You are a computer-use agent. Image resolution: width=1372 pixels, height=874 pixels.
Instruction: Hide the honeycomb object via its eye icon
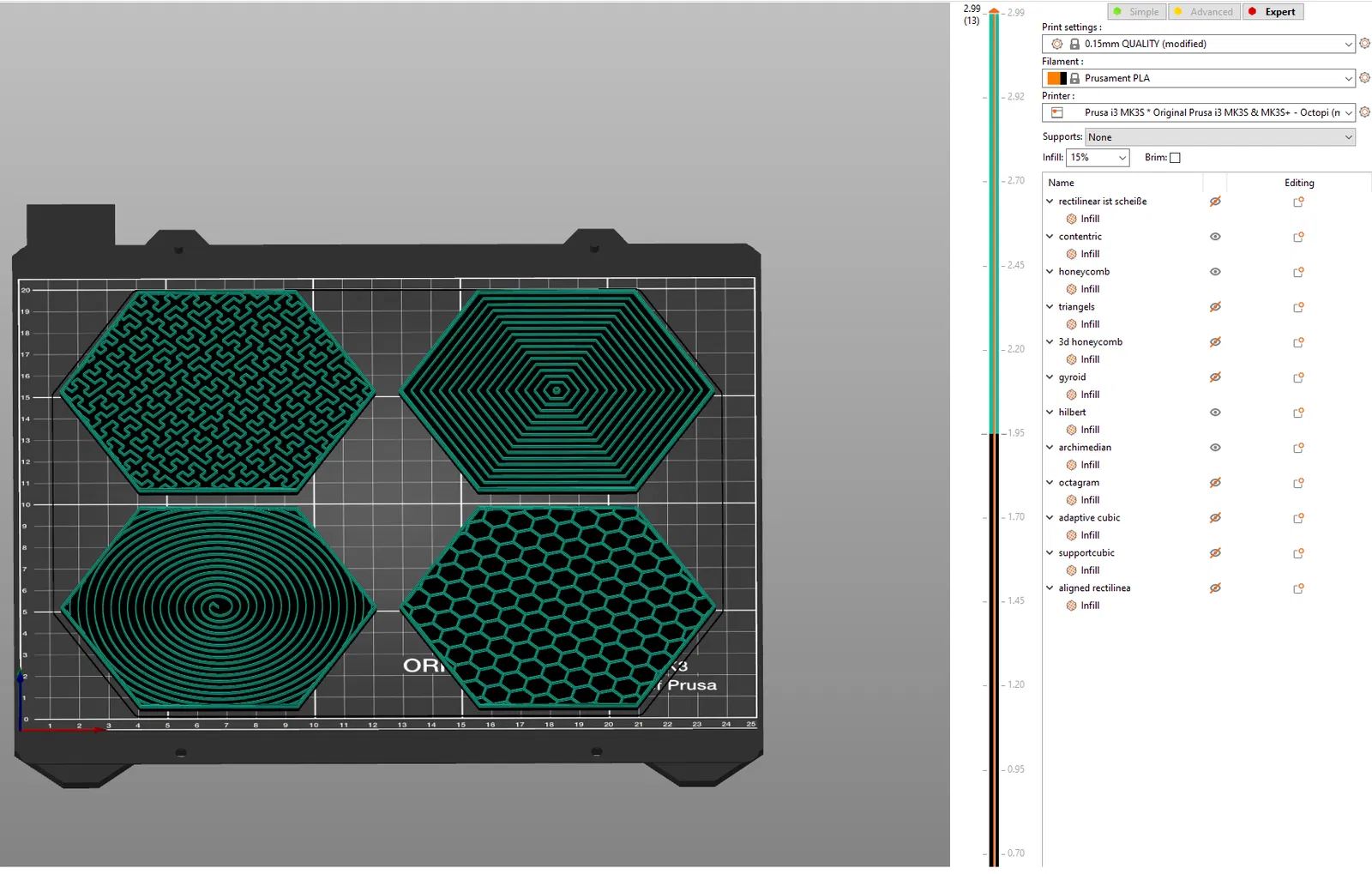(1215, 272)
